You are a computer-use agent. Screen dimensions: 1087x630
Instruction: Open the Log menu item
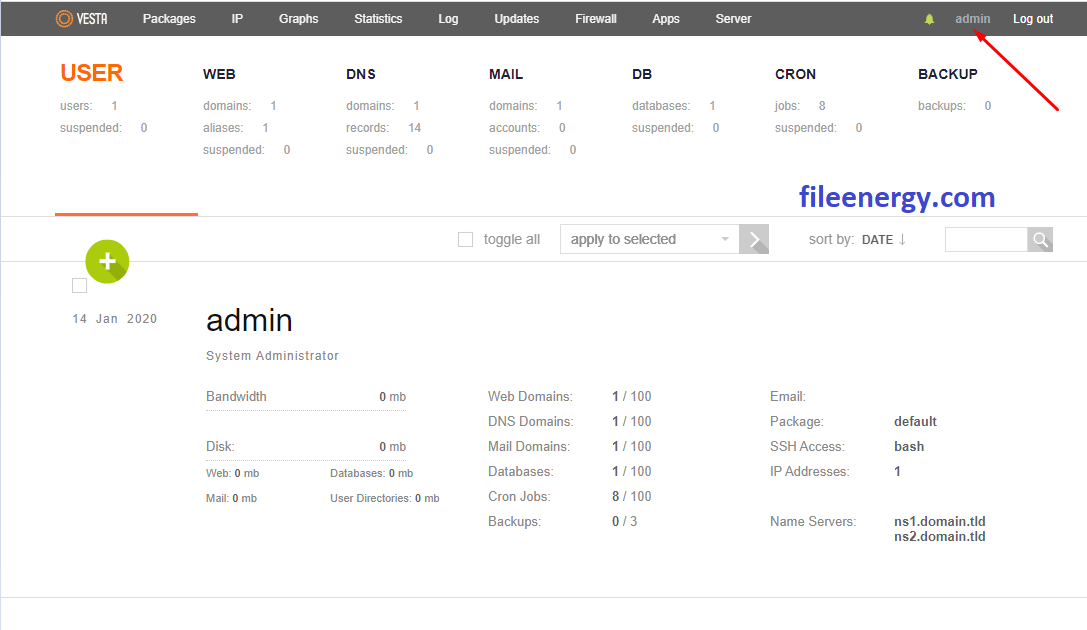click(x=448, y=19)
